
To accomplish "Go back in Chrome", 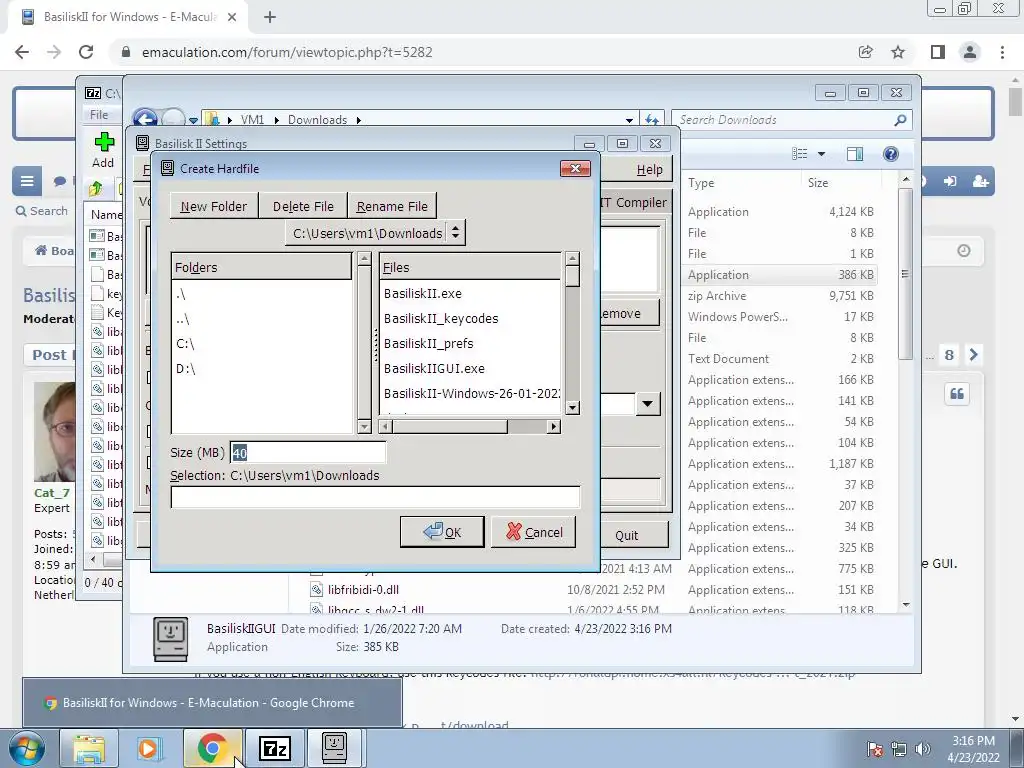I will 22,52.
